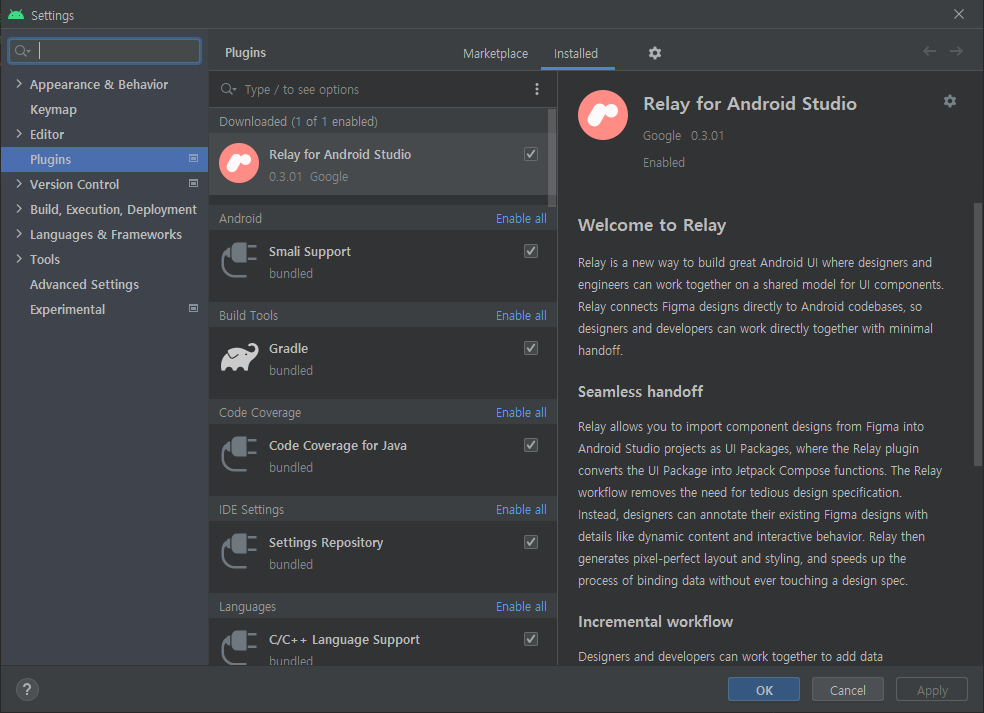Click the plugin search magnifier icon
Viewport: 984px width, 713px height.
pyautogui.click(x=228, y=90)
